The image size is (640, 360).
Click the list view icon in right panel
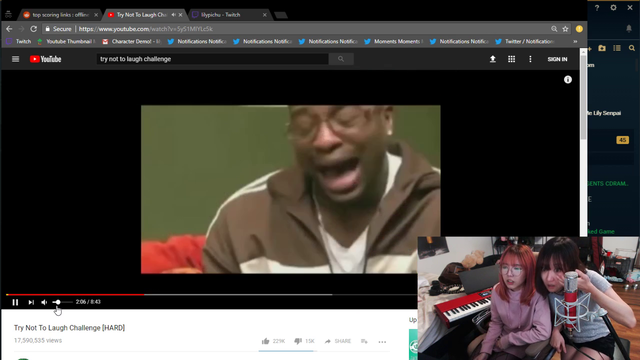(617, 48)
